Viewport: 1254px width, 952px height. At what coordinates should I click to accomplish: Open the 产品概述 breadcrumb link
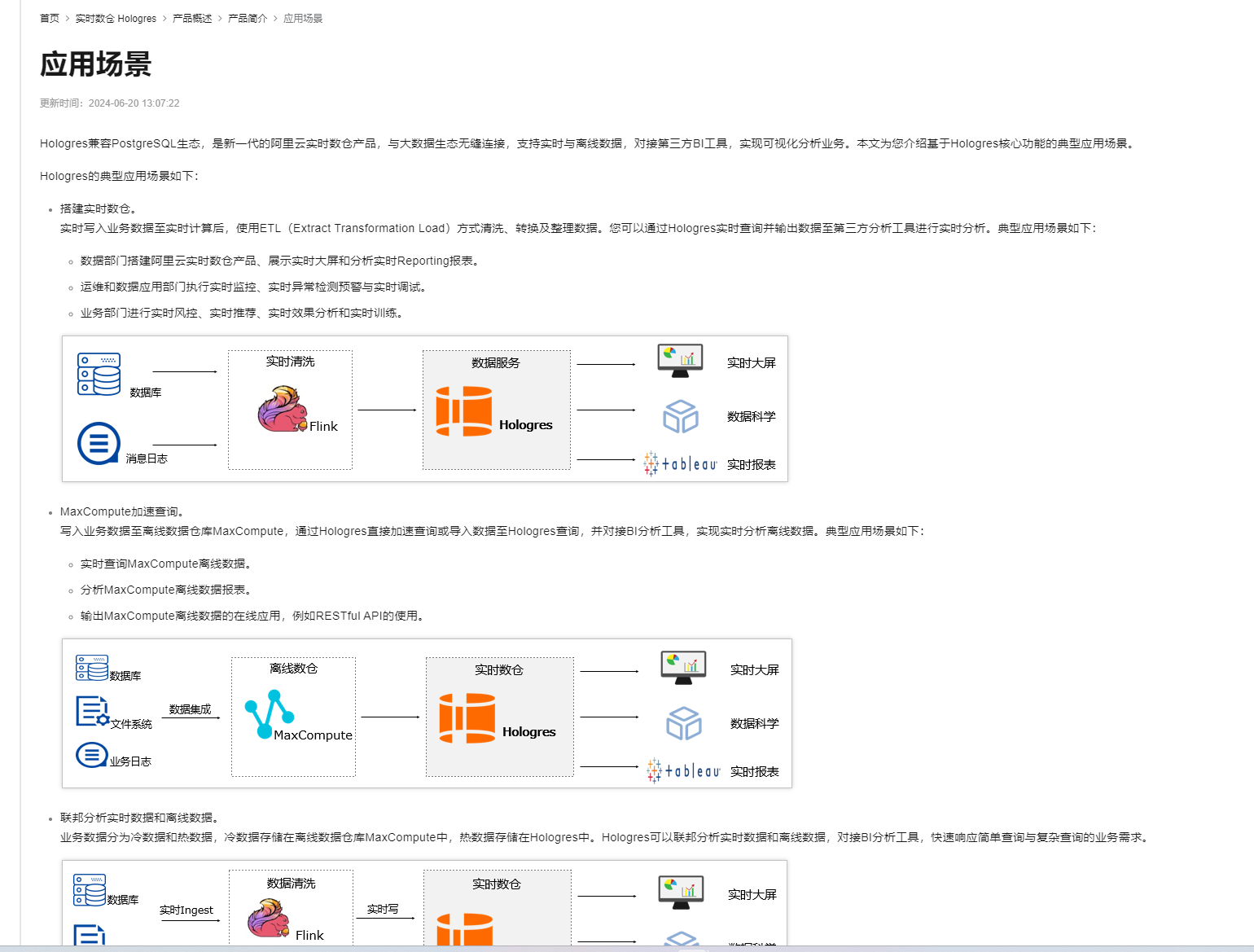click(192, 18)
